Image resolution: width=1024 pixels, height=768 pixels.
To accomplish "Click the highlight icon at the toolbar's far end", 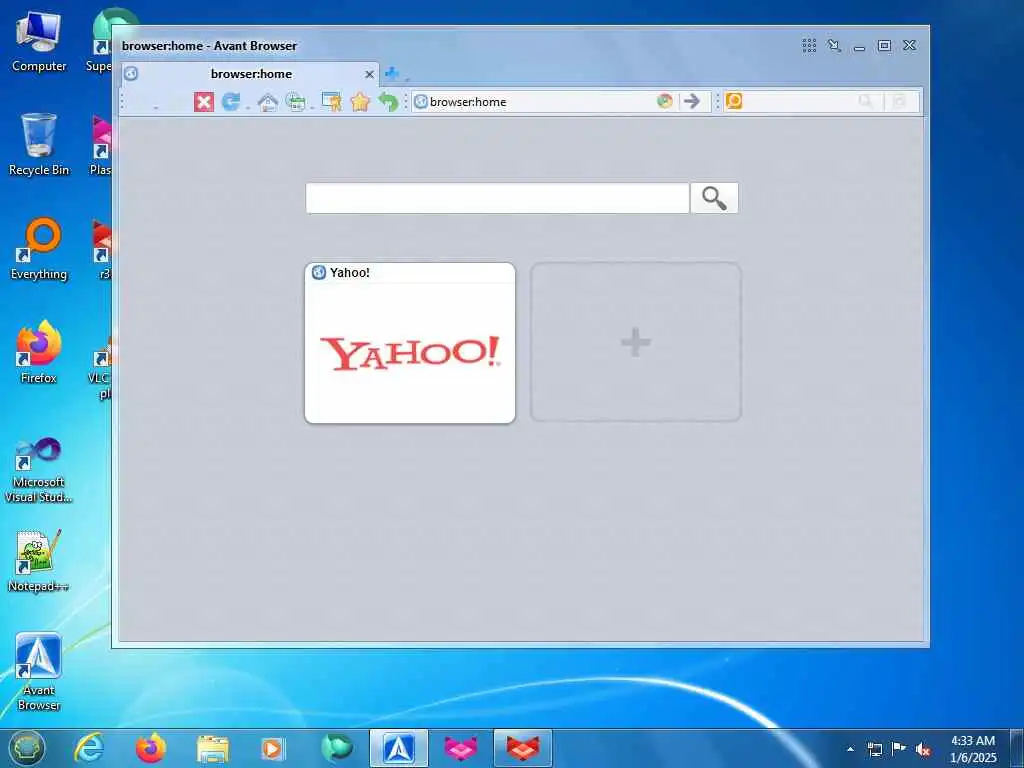I will tap(899, 101).
